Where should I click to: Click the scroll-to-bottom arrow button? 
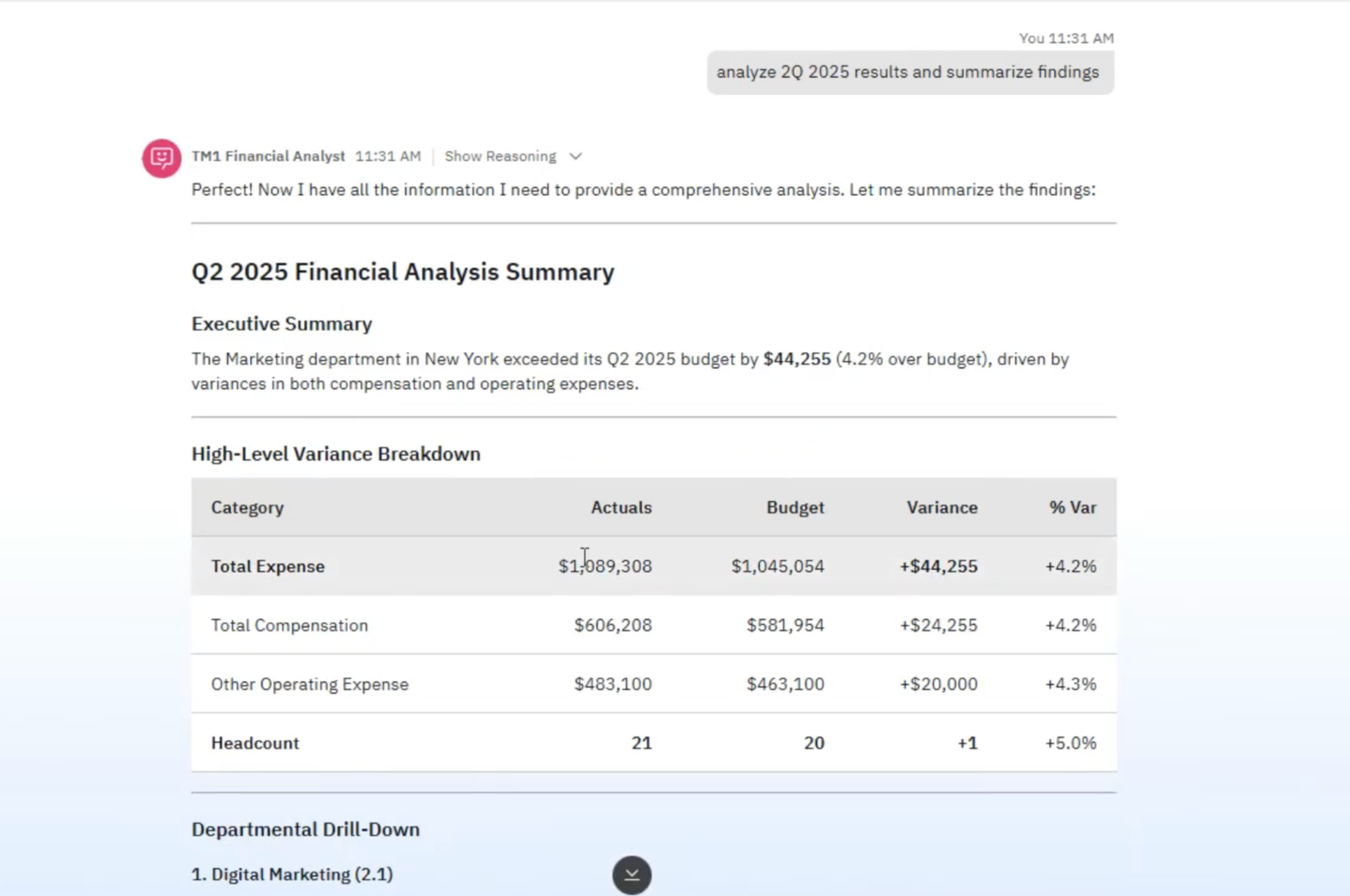[632, 874]
